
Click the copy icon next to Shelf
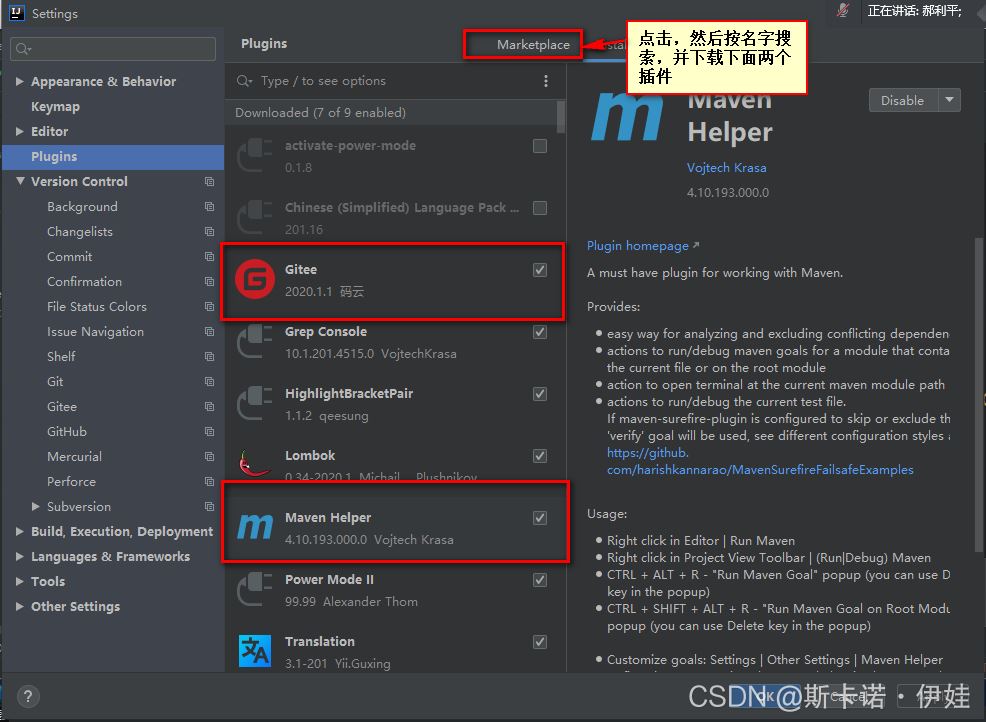(x=209, y=357)
